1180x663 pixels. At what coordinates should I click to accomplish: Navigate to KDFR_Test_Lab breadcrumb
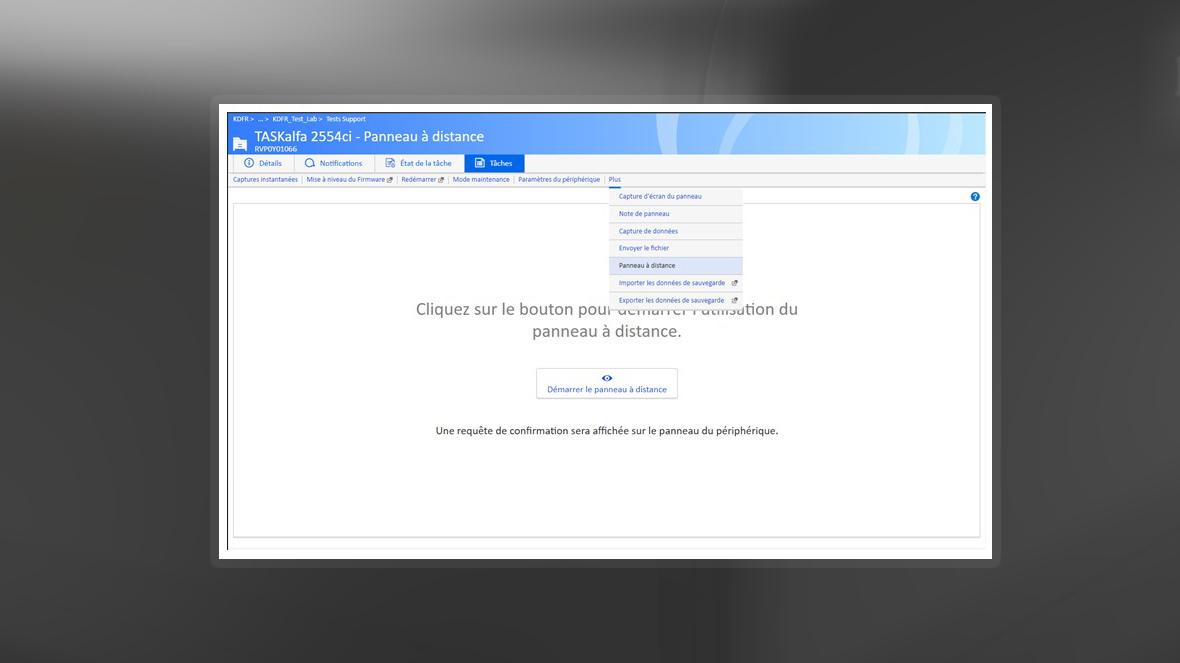(294, 119)
